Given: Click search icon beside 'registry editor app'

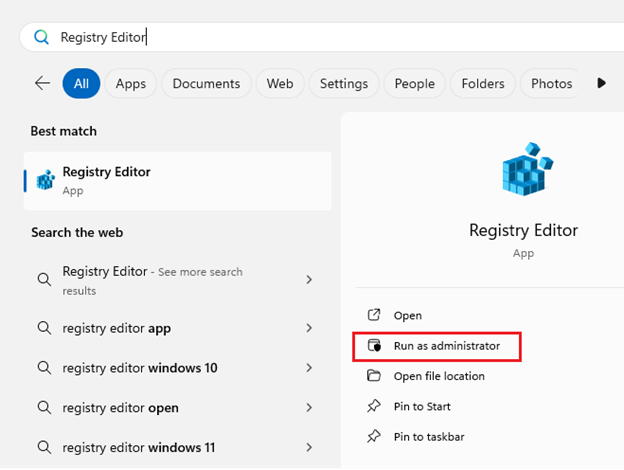Looking at the screenshot, I should point(44,328).
